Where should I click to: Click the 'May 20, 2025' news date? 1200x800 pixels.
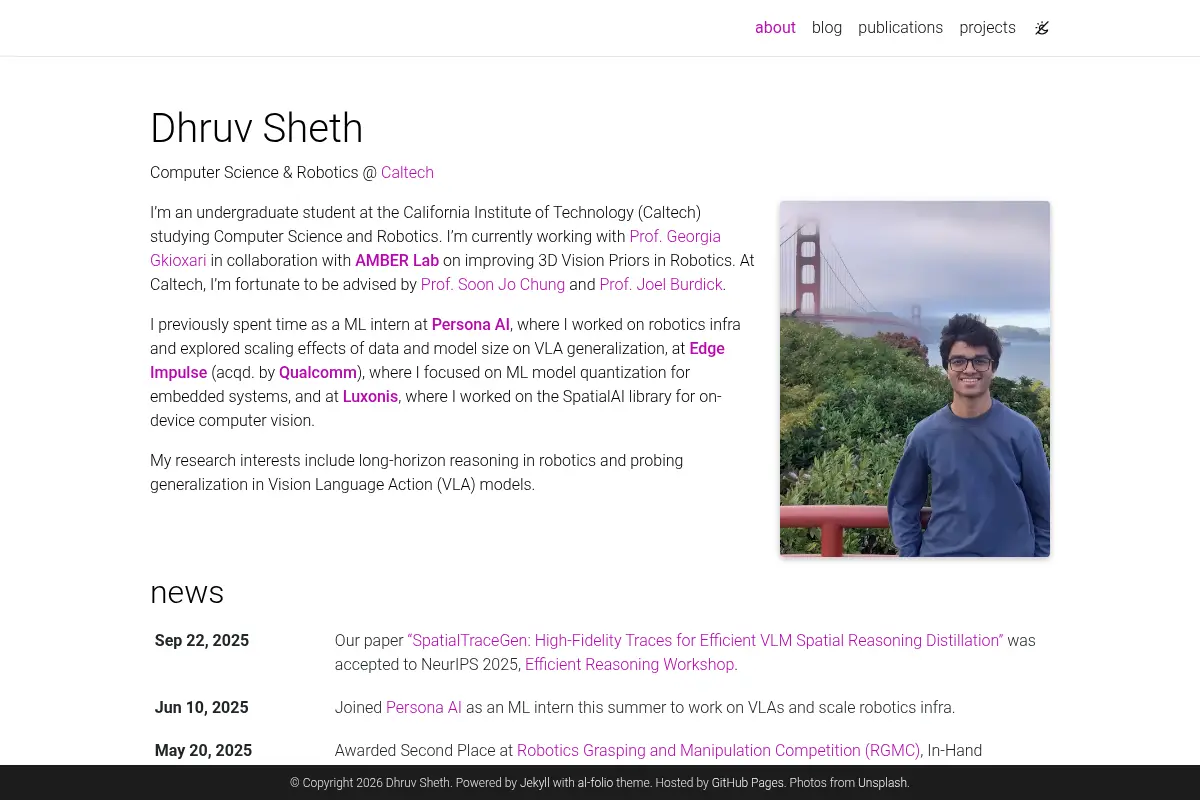203,750
